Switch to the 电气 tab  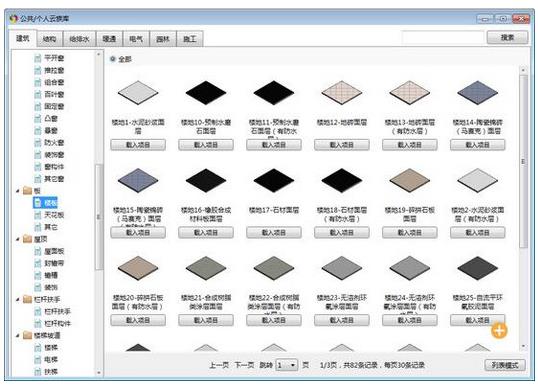click(x=136, y=39)
